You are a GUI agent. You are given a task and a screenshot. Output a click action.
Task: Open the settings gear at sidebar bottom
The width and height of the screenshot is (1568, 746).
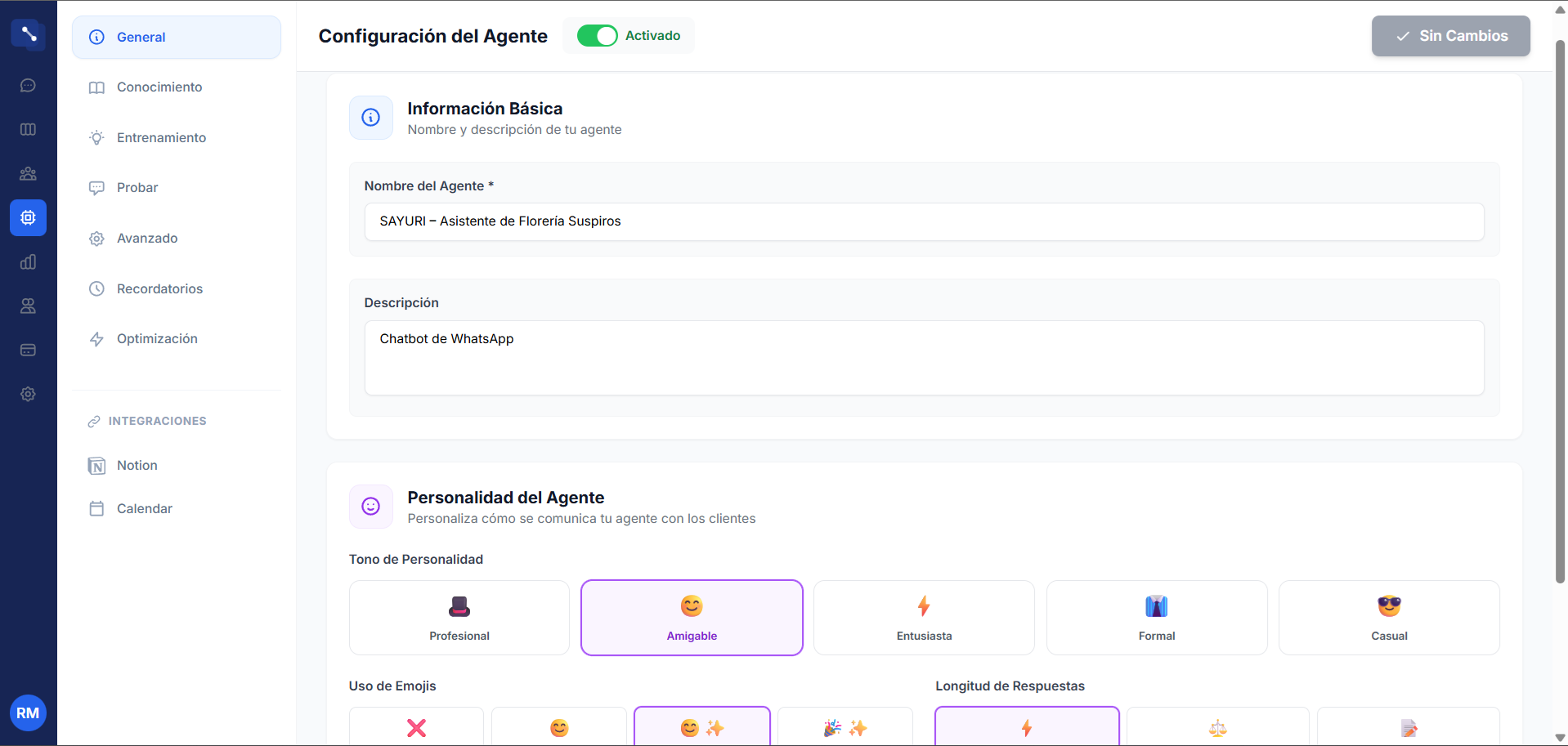click(28, 394)
